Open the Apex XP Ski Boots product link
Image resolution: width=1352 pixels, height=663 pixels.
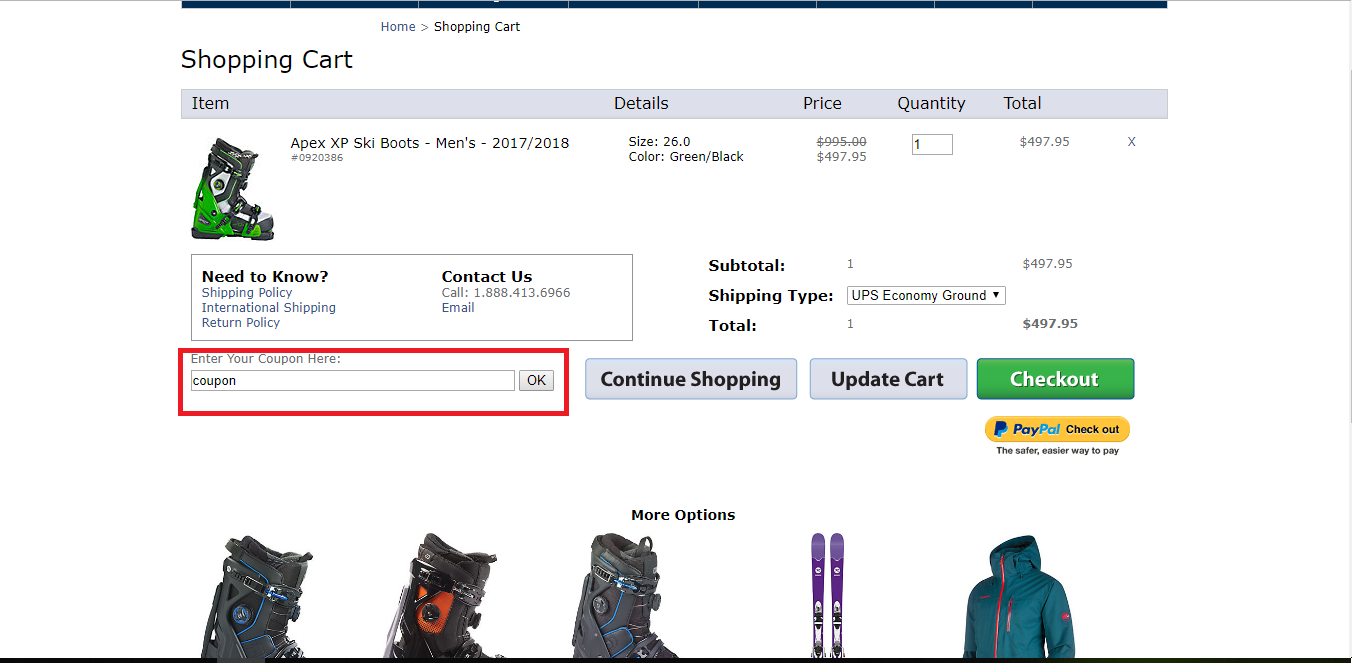pos(430,143)
